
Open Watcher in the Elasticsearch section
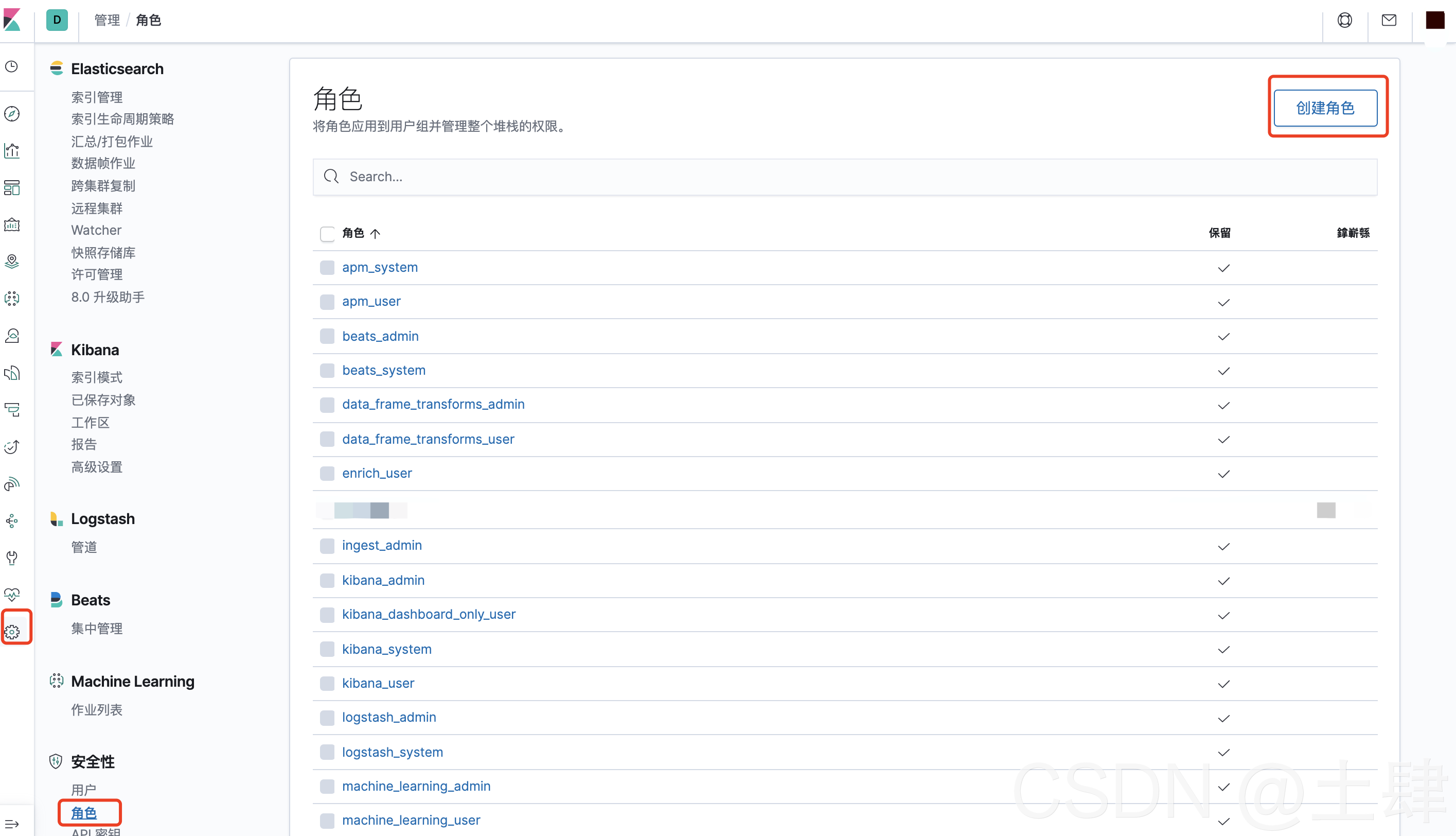[x=96, y=230]
